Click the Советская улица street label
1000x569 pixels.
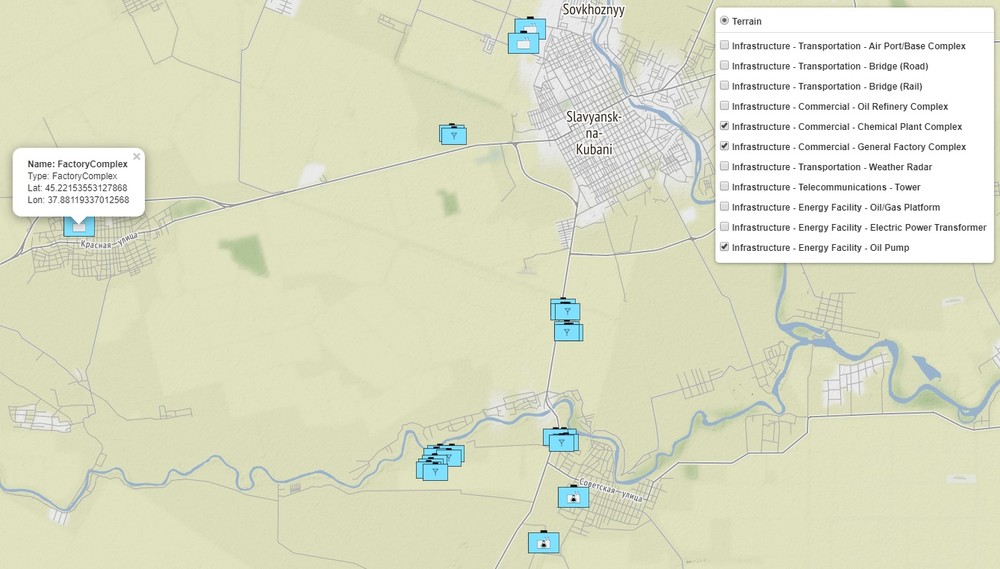(x=610, y=490)
